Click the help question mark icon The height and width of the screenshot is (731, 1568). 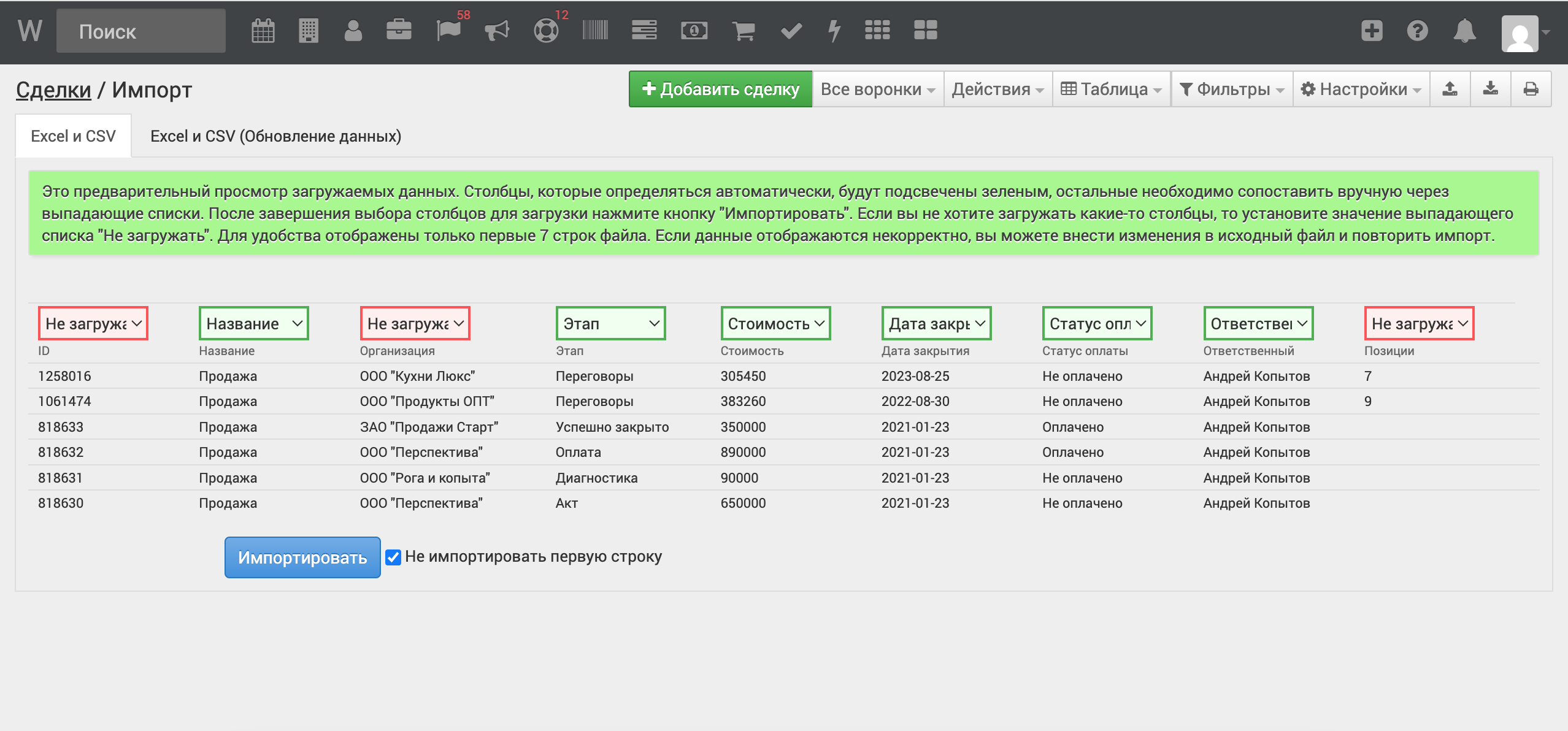click(1417, 31)
